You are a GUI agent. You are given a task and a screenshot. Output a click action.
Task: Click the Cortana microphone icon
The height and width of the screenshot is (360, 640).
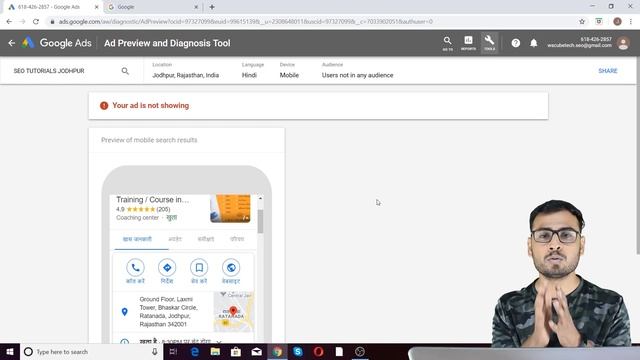point(155,351)
